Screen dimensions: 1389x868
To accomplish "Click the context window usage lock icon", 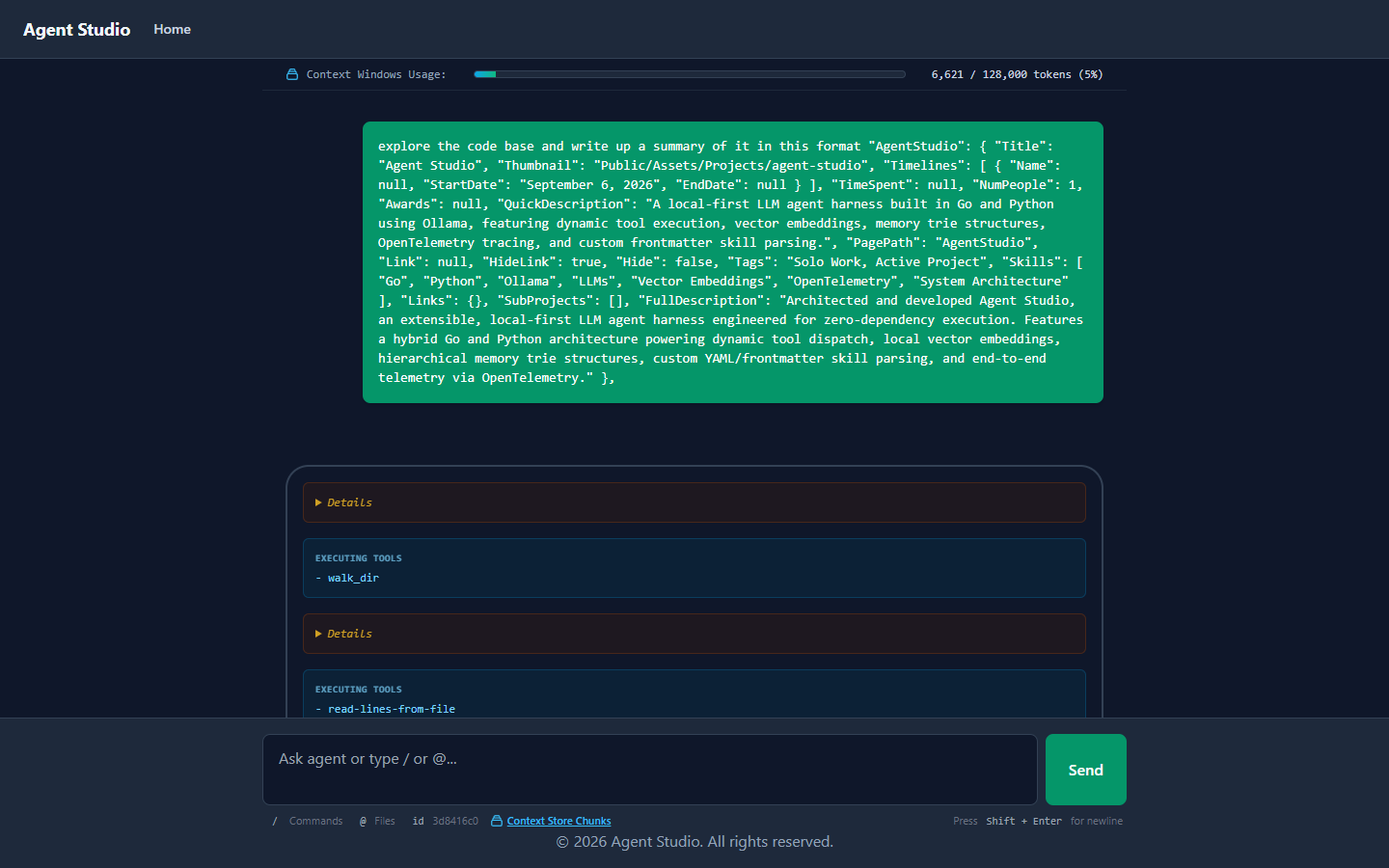I will pyautogui.click(x=292, y=74).
